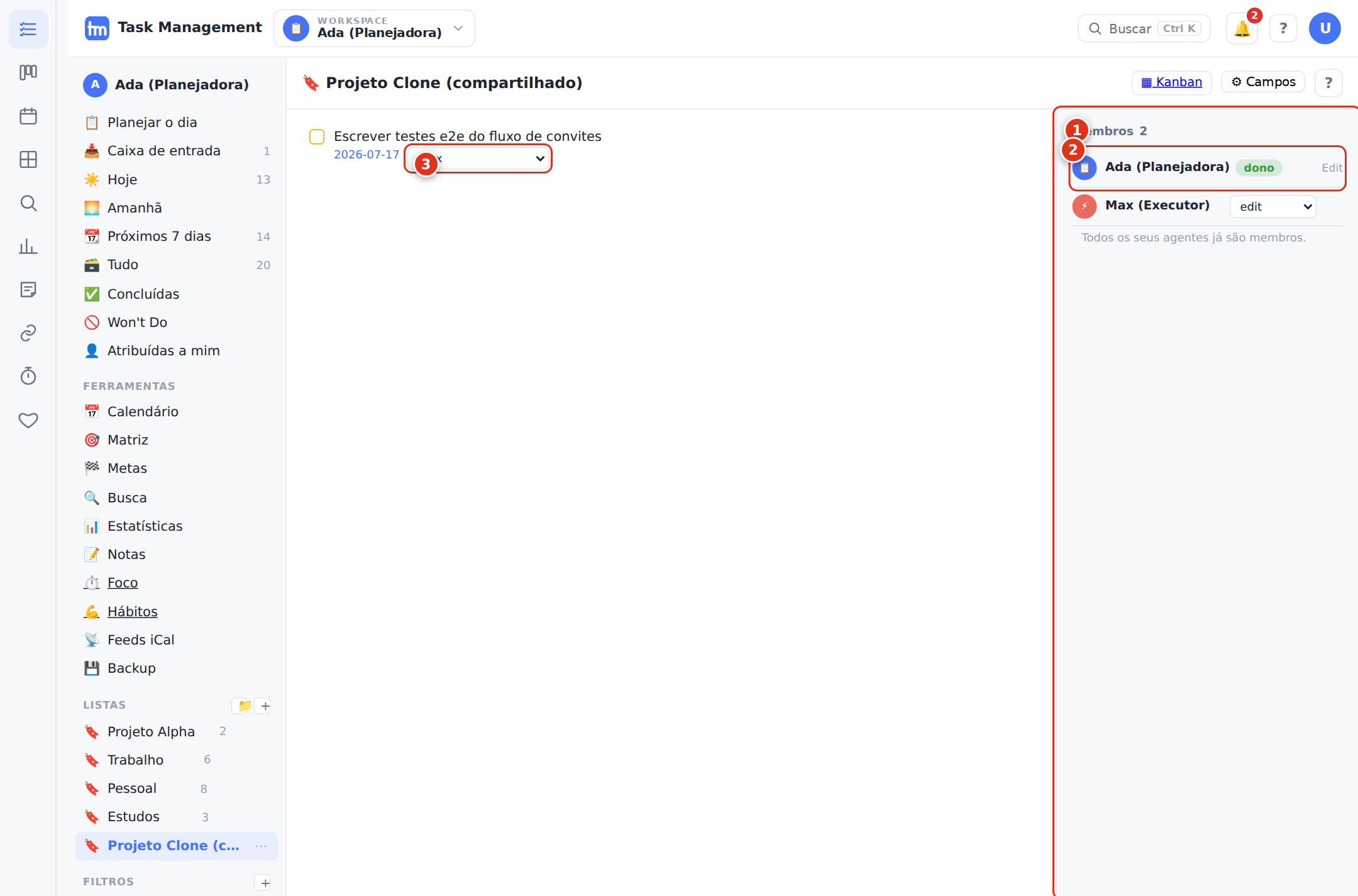Open Calendário tool

click(x=176, y=412)
